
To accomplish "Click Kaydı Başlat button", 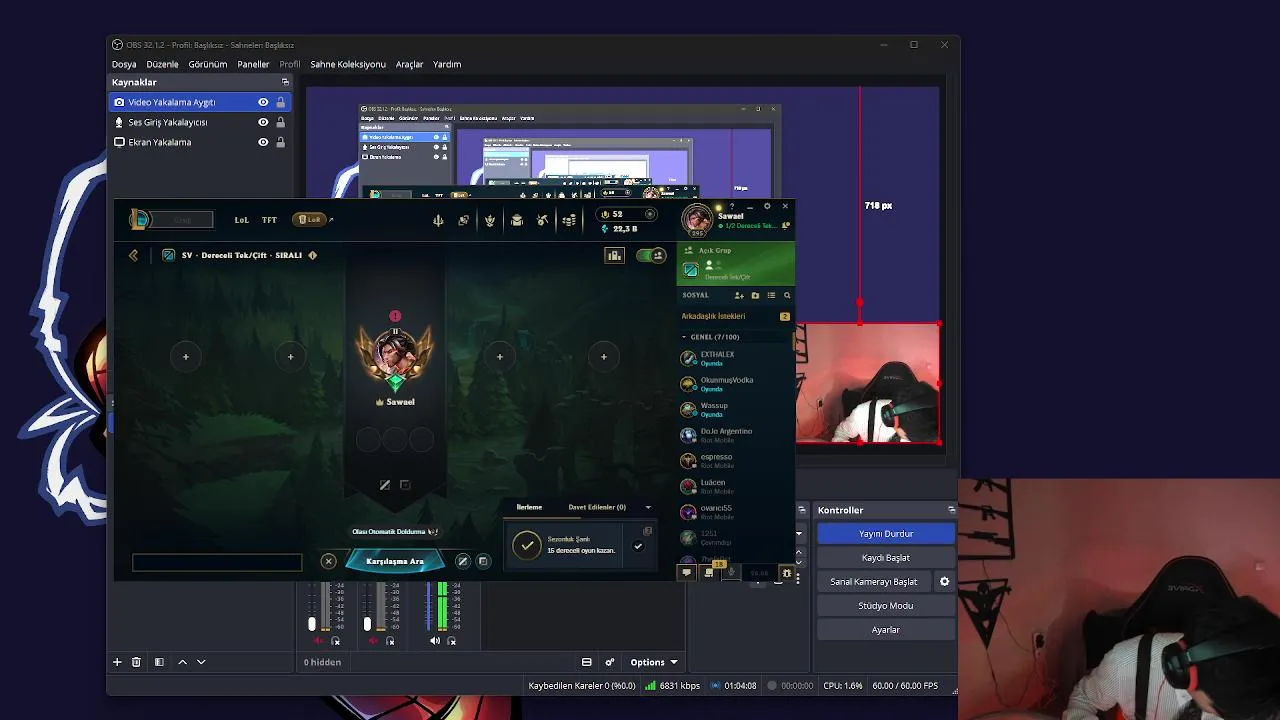I will point(886,558).
